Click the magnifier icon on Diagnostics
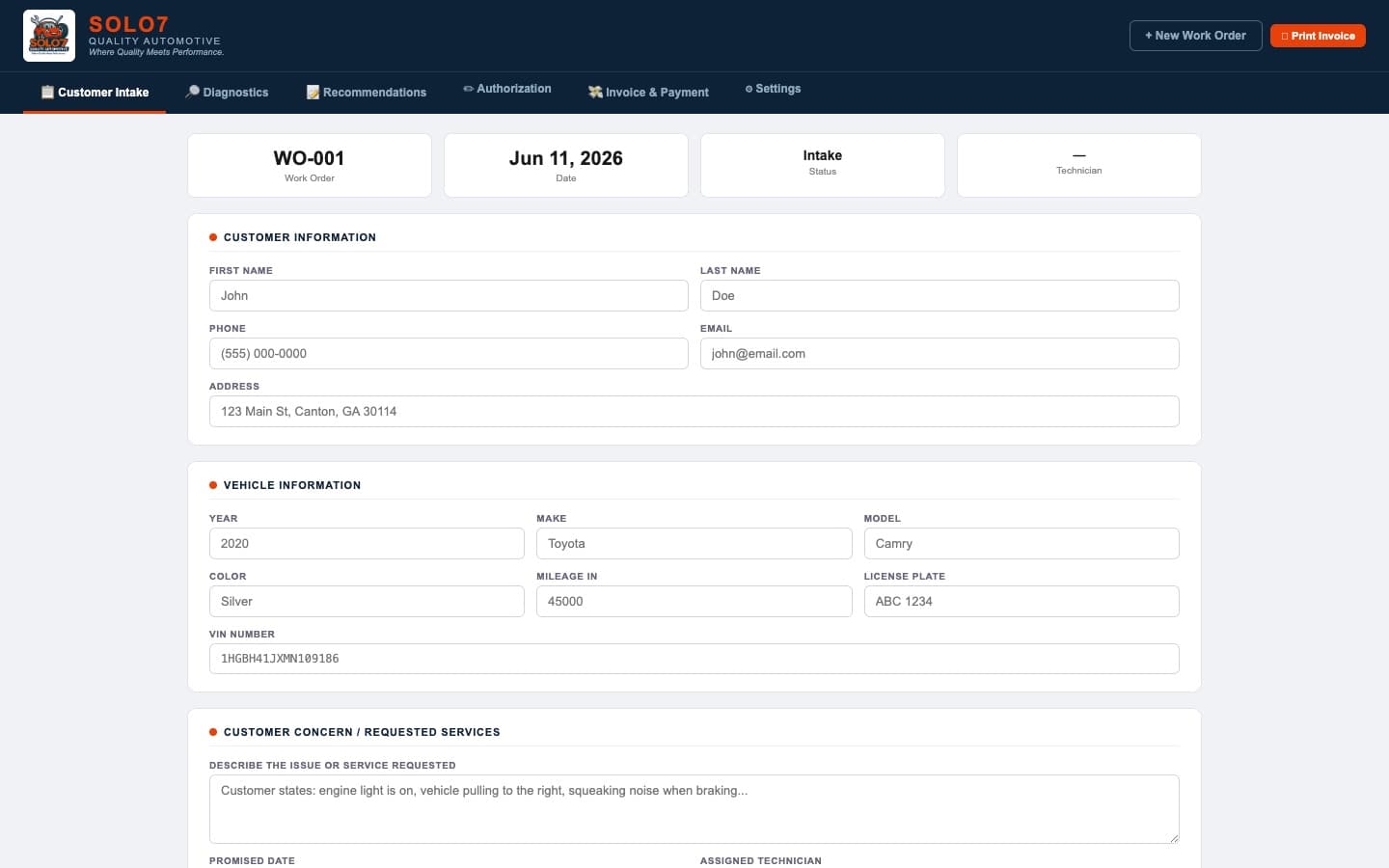Viewport: 1389px width, 868px height. tap(192, 92)
